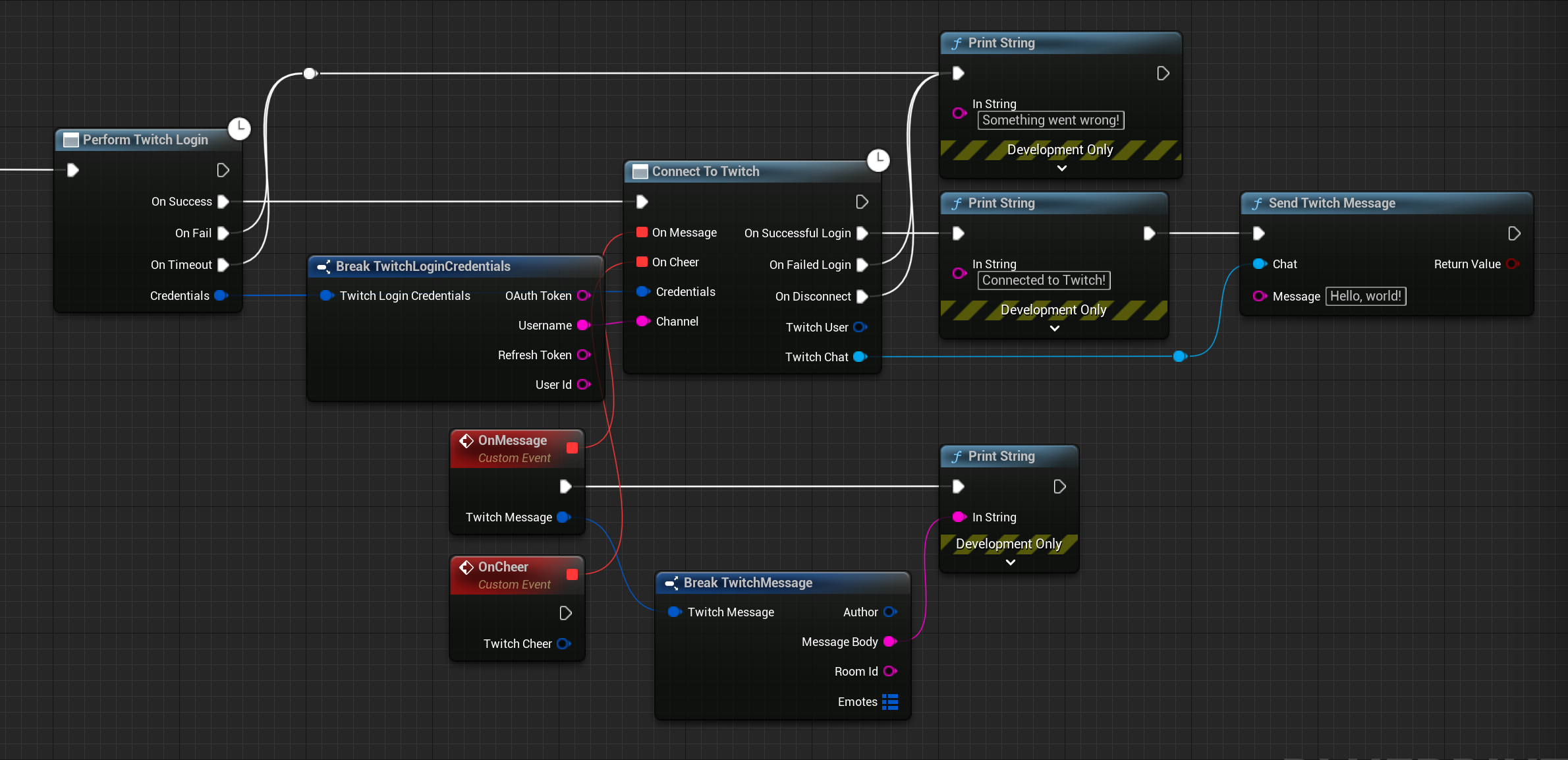Viewport: 1568px width, 760px height.
Task: Click the blue Twitch Chat output pin
Action: [x=860, y=357]
